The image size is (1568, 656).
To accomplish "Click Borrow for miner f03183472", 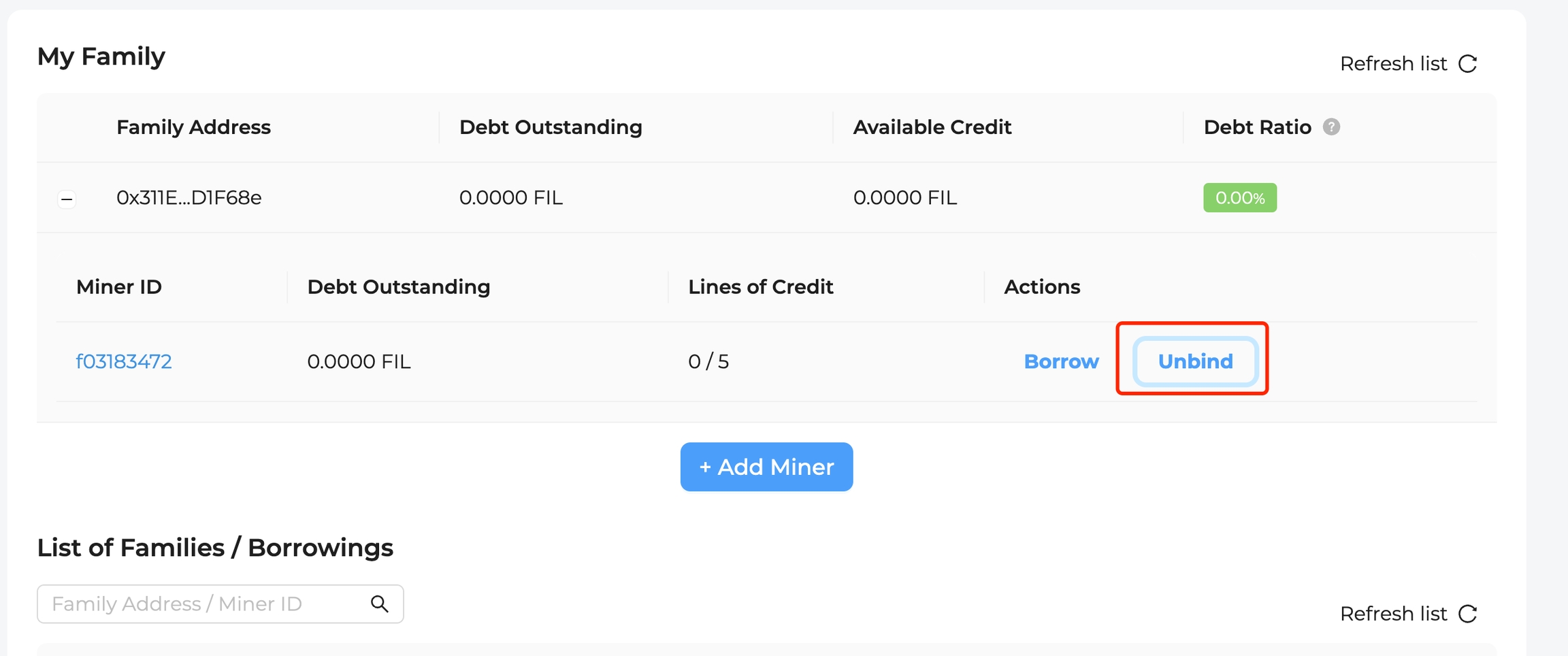I will (1061, 361).
